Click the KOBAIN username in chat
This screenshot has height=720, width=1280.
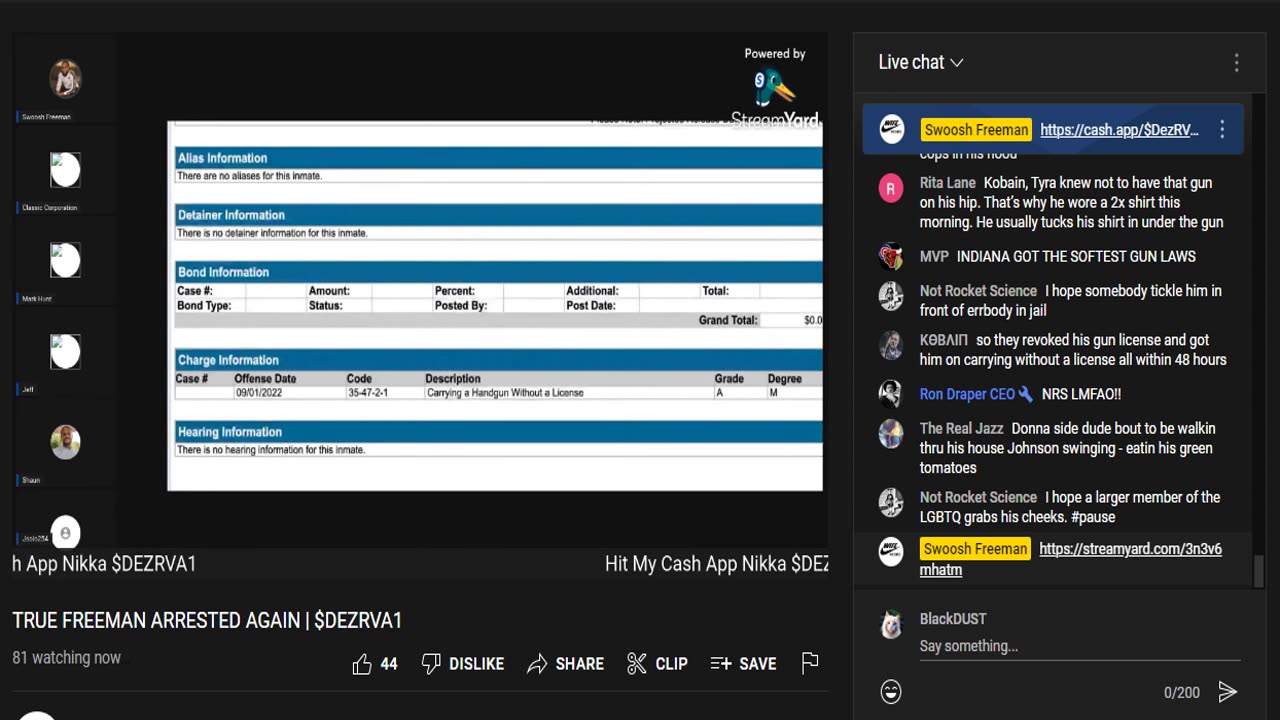(x=944, y=340)
